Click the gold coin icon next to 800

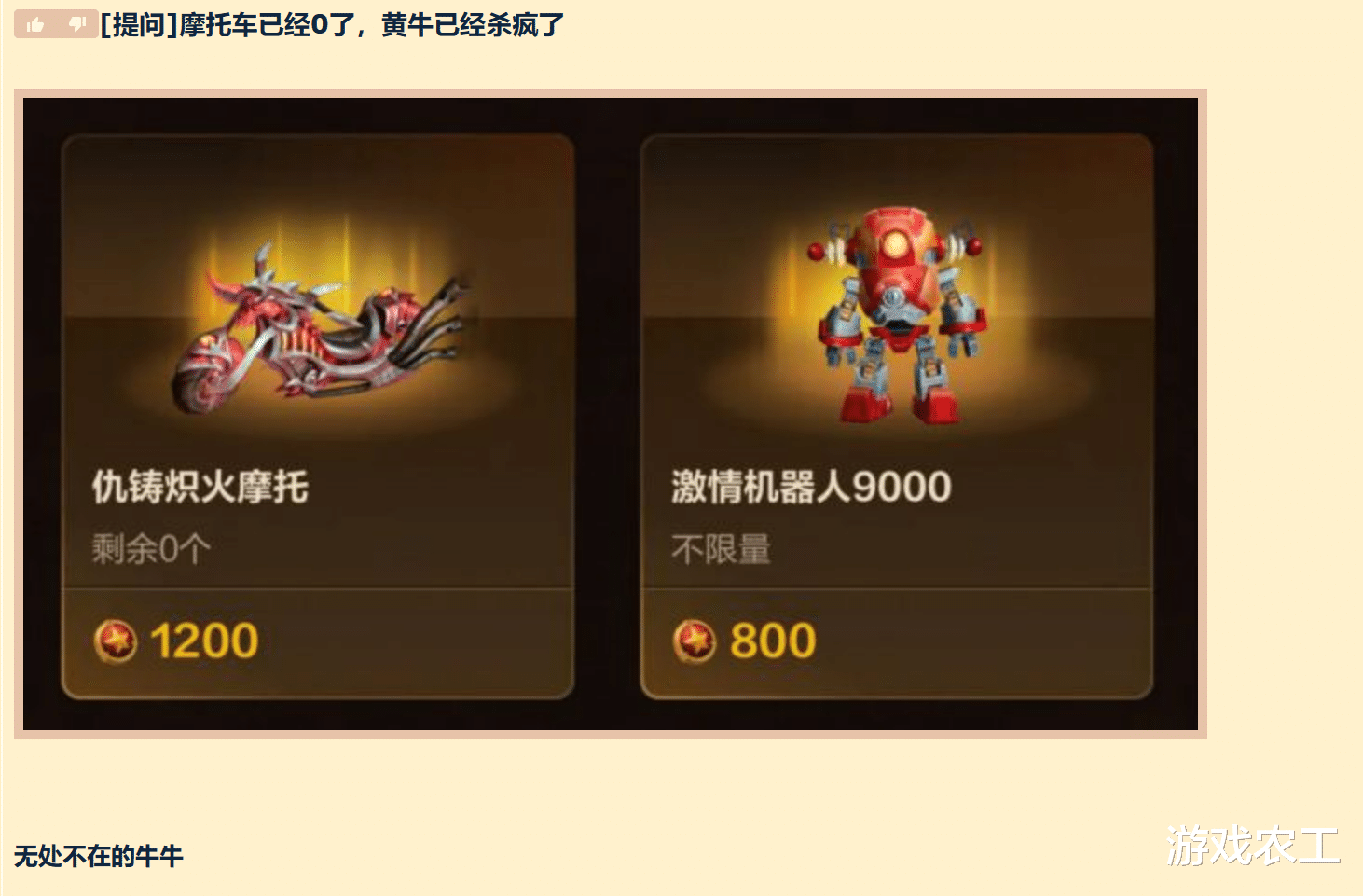tap(695, 641)
